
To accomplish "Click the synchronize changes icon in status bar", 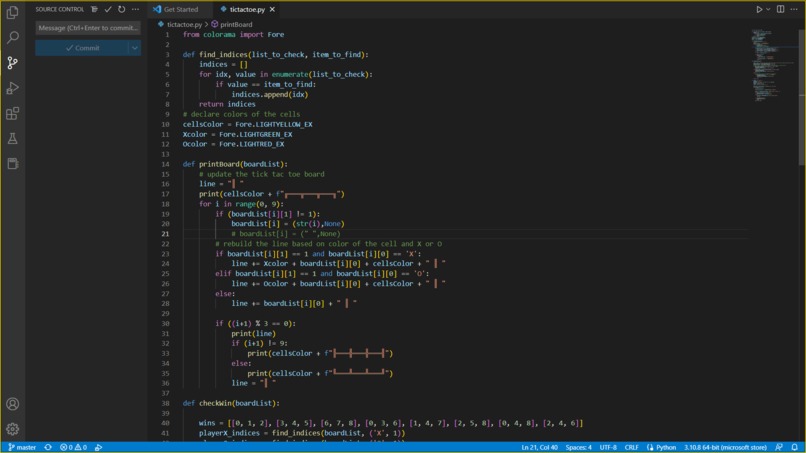I will pyautogui.click(x=48, y=447).
